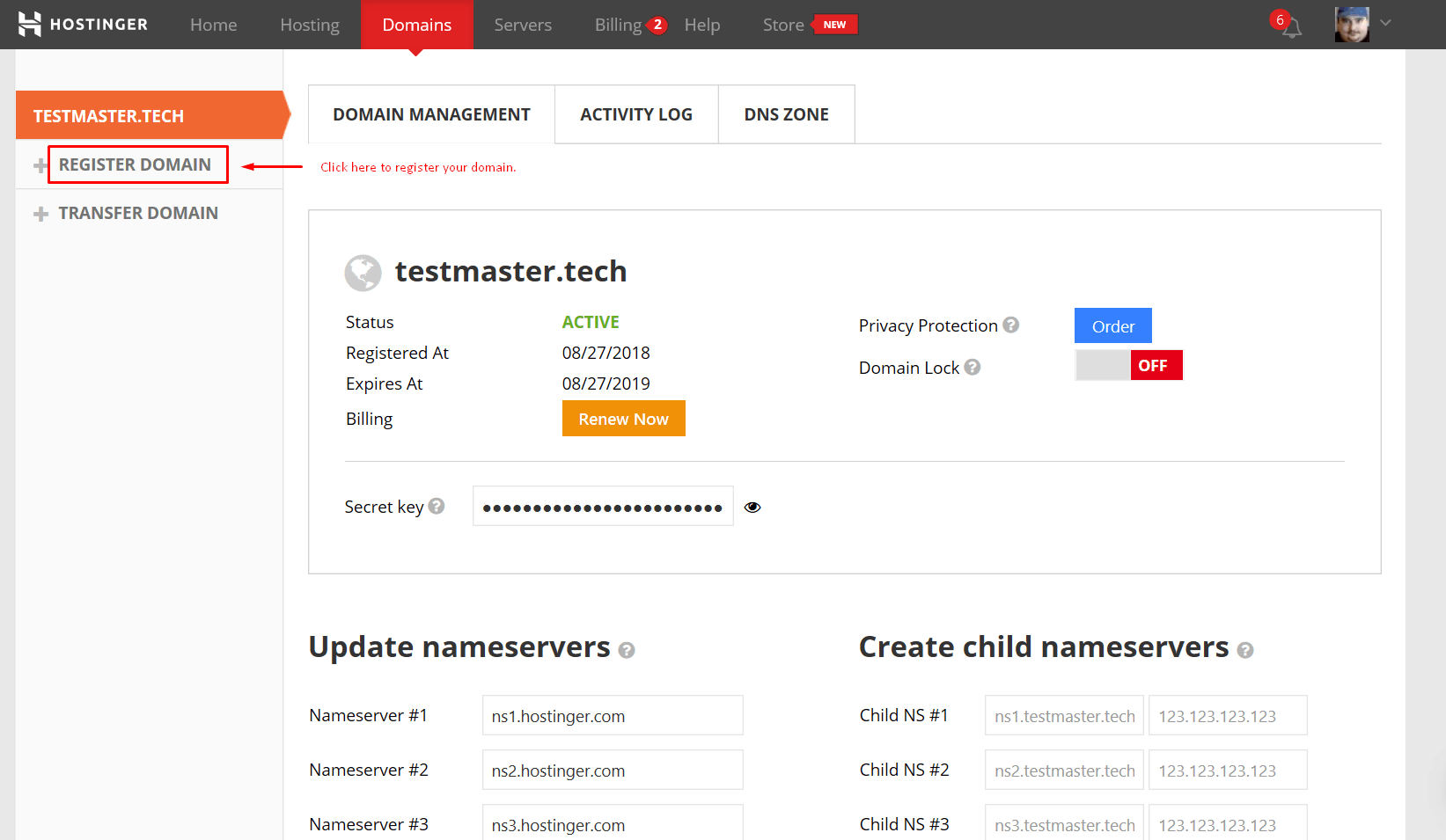Reveal the secret key with the eye icon

(752, 507)
